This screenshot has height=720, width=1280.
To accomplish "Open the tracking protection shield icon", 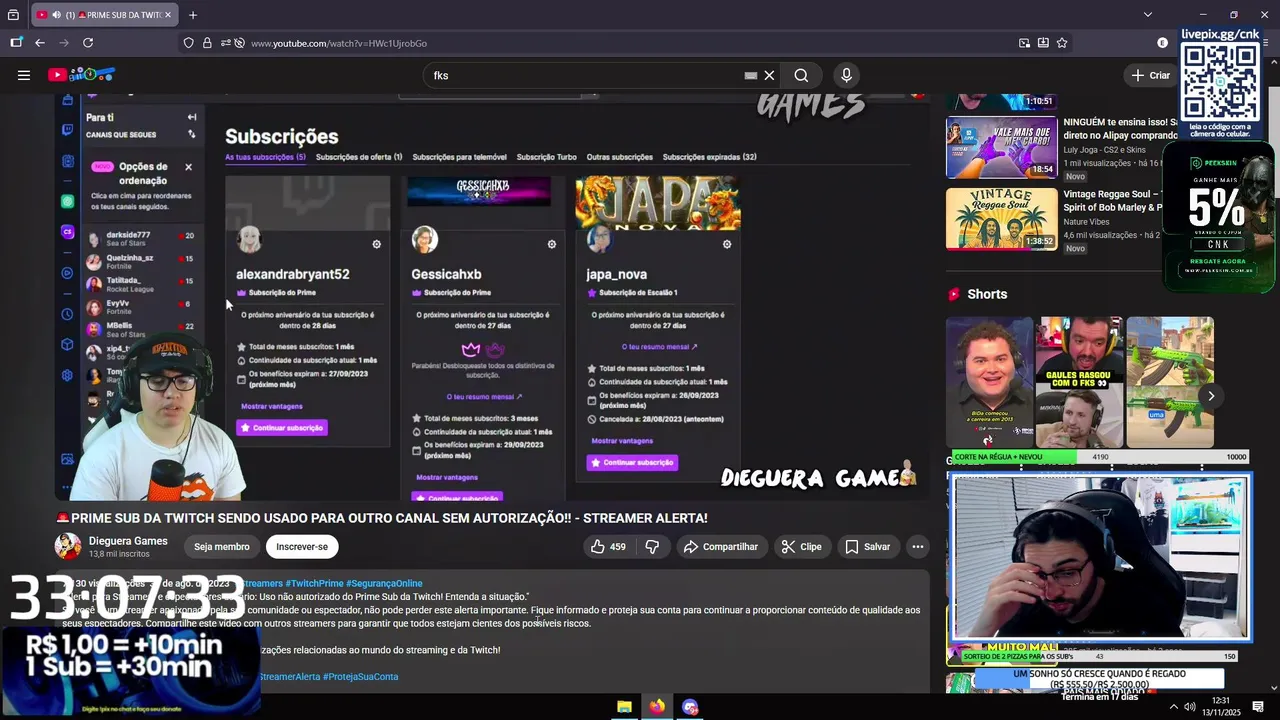I will (188, 43).
